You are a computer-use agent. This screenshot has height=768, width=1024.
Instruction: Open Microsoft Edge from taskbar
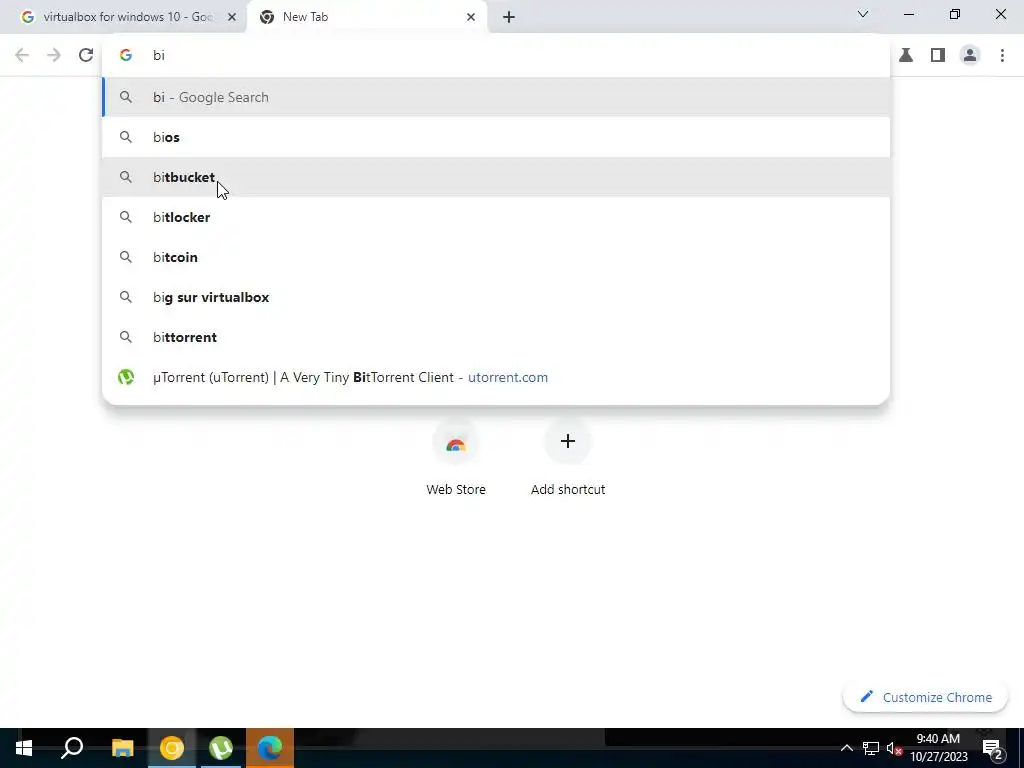pos(270,748)
